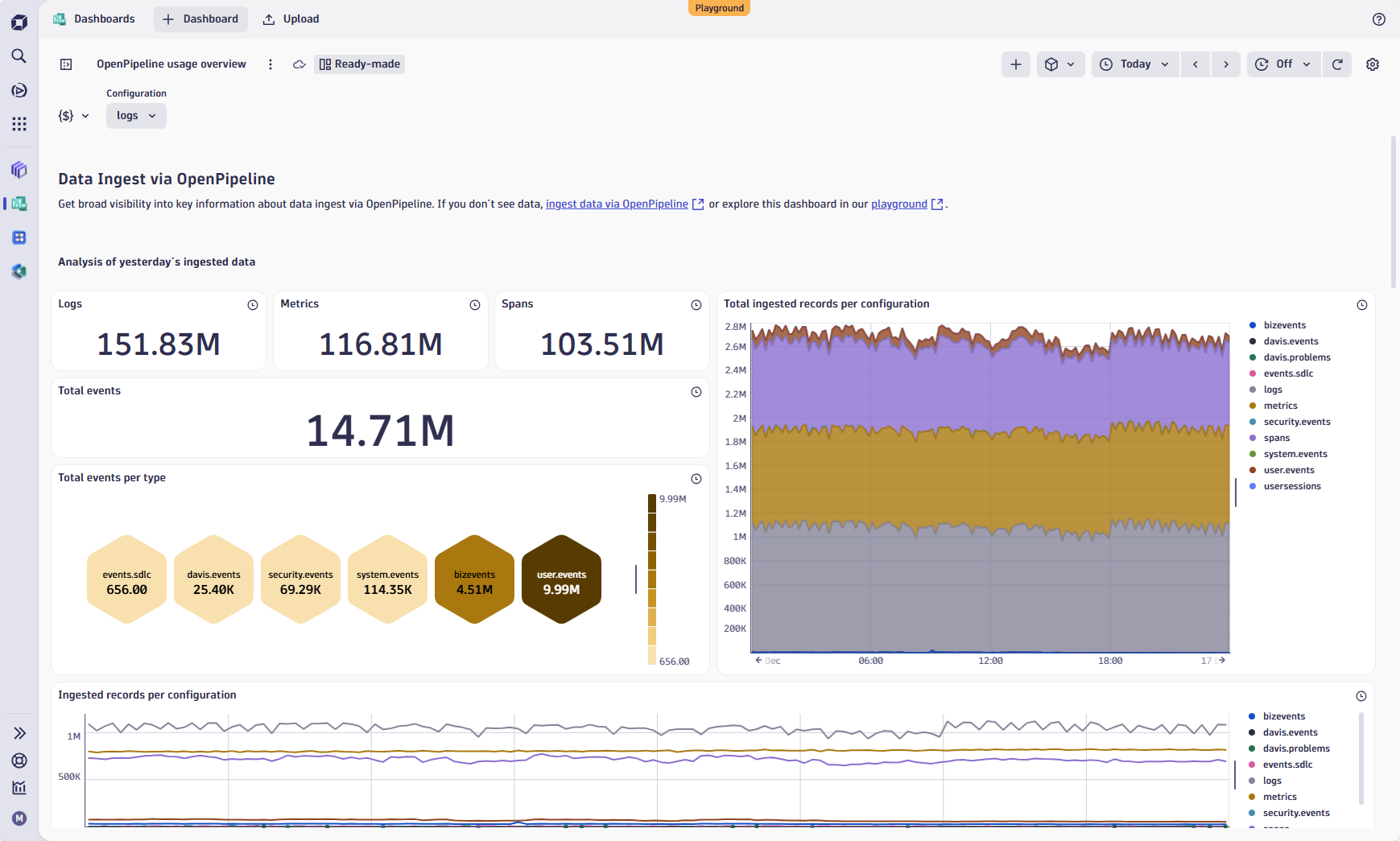This screenshot has height=841, width=1400.
Task: Open the dashboard options three-dot menu
Action: pyautogui.click(x=271, y=64)
